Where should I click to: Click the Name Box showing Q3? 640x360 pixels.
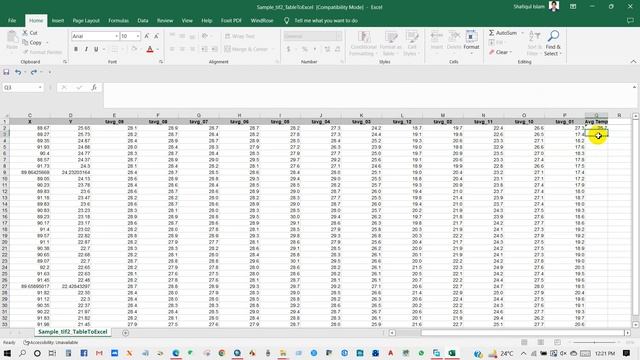(x=20, y=87)
